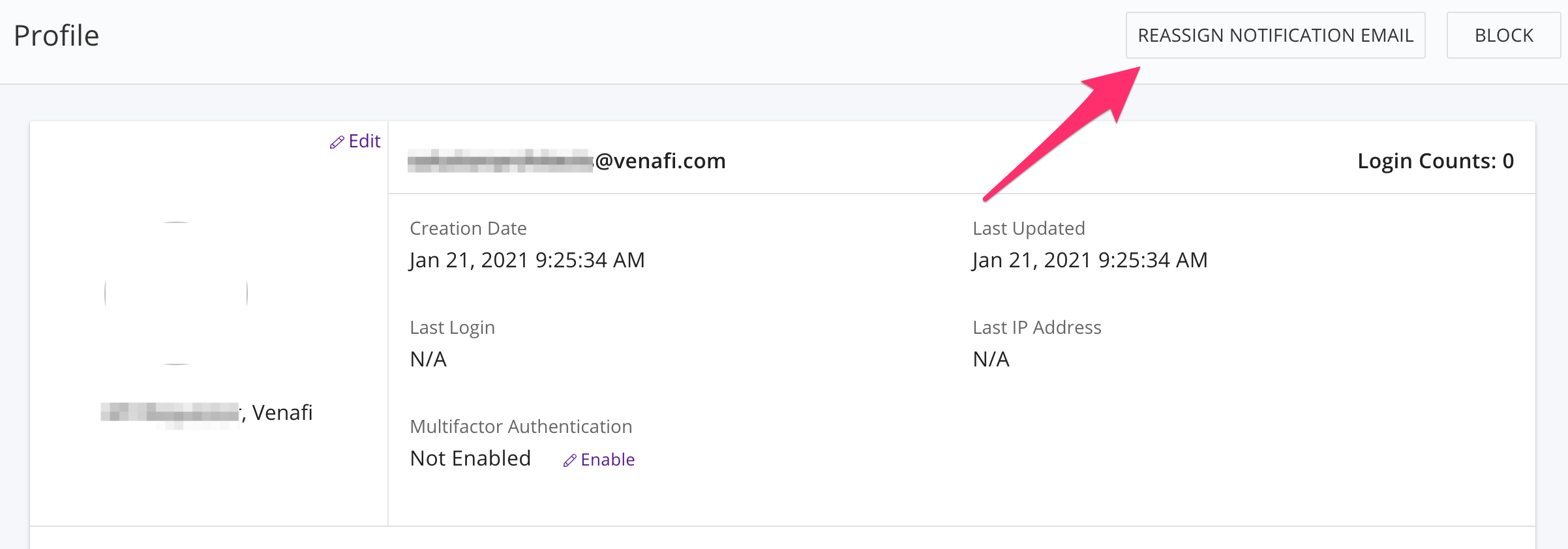Click the Not Enabled multifactor status text
This screenshot has width=1568, height=549.
point(470,458)
